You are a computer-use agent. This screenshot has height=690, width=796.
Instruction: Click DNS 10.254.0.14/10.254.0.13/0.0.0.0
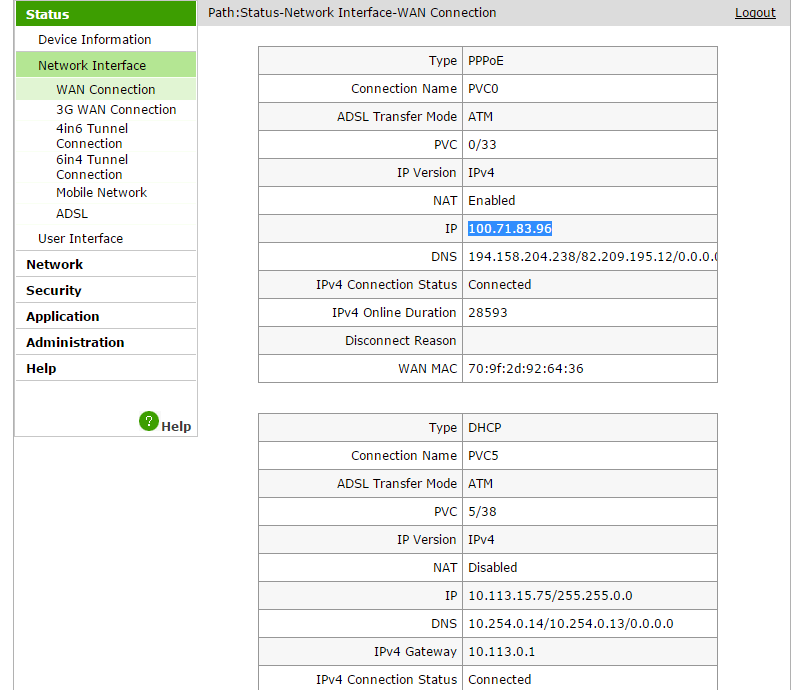click(571, 623)
